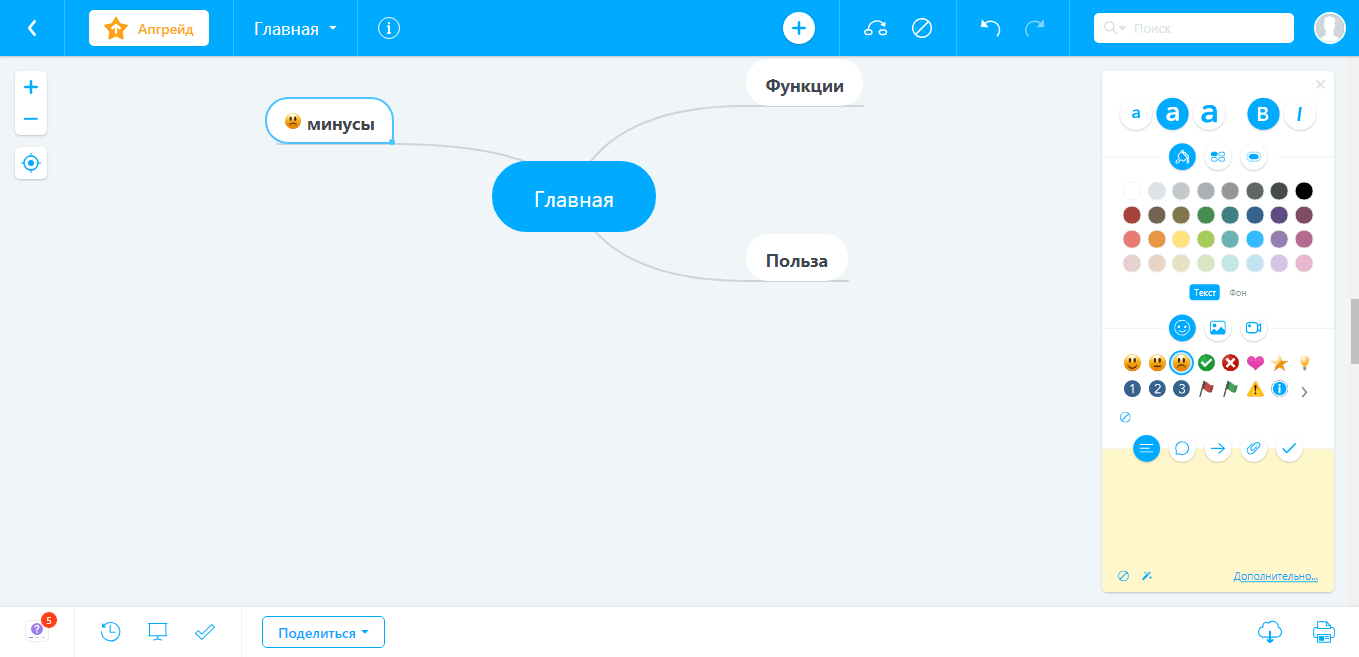Open the Дополнительно link
The height and width of the screenshot is (657, 1359).
(x=1275, y=576)
